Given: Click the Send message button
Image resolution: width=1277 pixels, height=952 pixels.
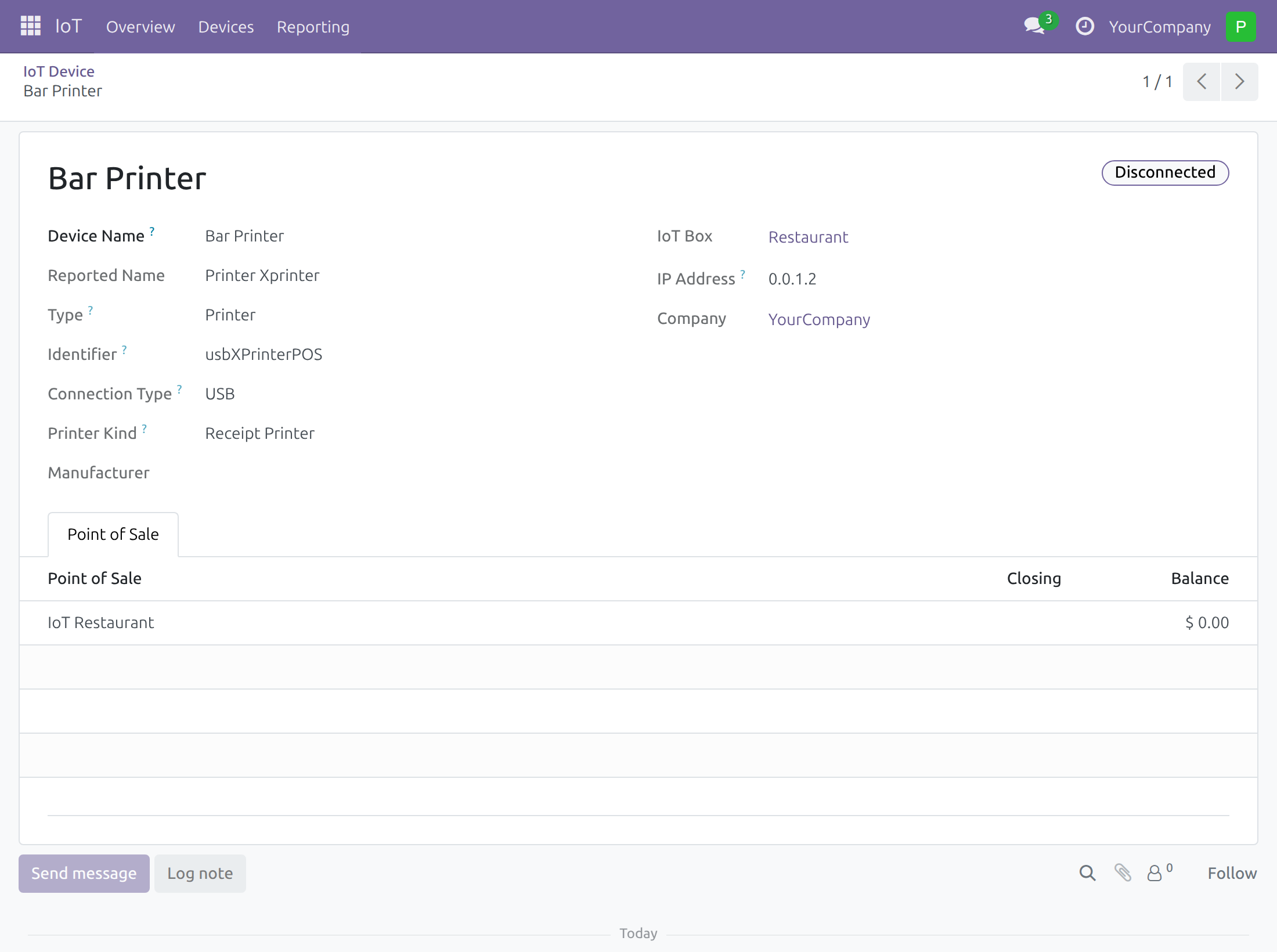Looking at the screenshot, I should click(84, 873).
